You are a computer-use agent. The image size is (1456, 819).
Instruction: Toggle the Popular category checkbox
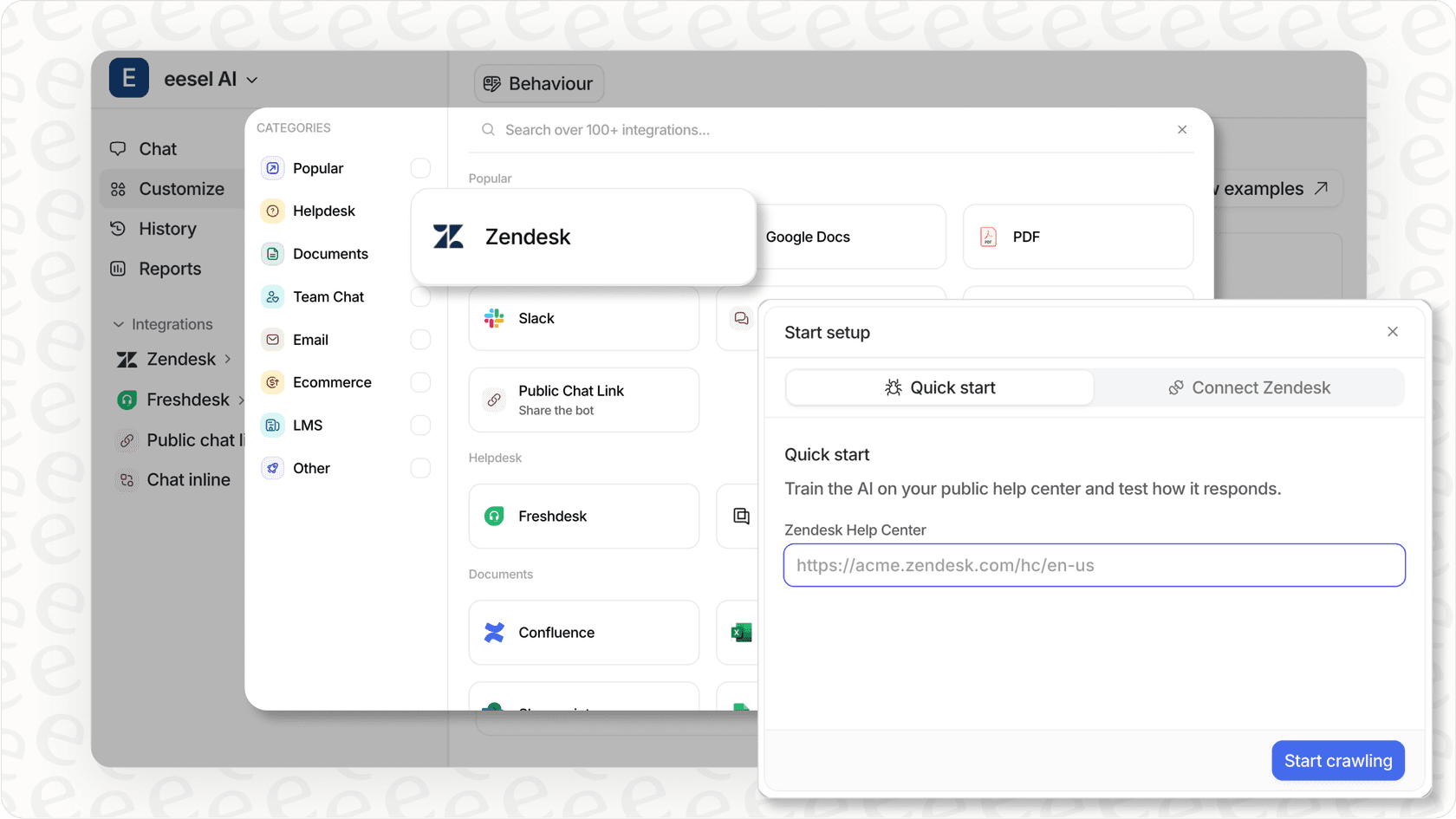[420, 168]
